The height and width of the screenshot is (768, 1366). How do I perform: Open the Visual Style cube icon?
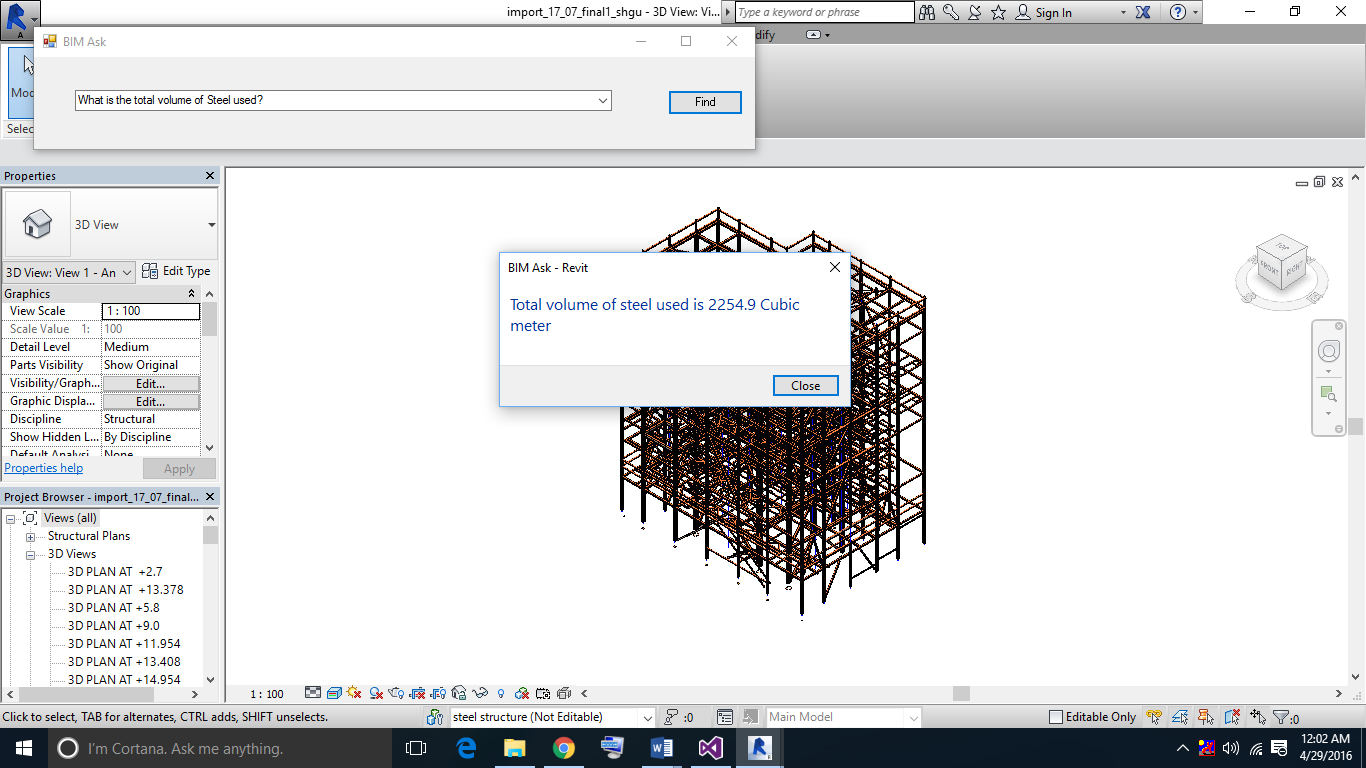pyautogui.click(x=334, y=693)
